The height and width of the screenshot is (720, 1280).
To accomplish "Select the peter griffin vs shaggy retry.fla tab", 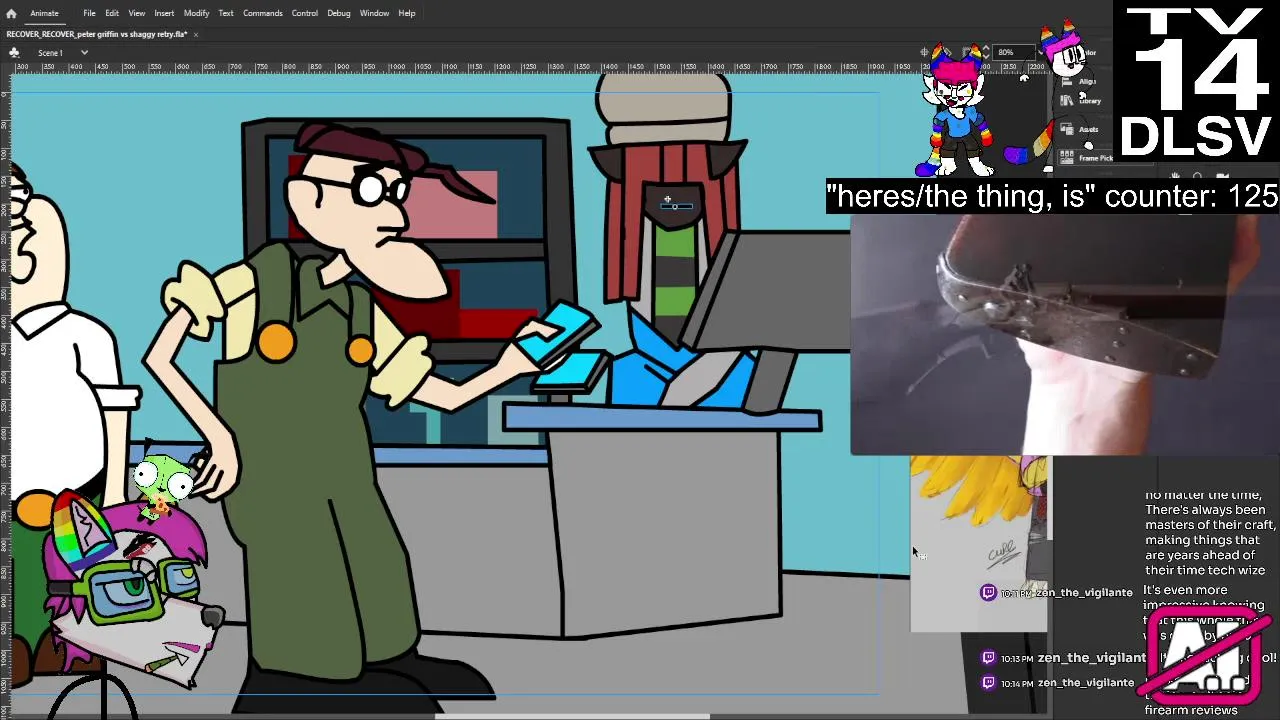I will (96, 34).
